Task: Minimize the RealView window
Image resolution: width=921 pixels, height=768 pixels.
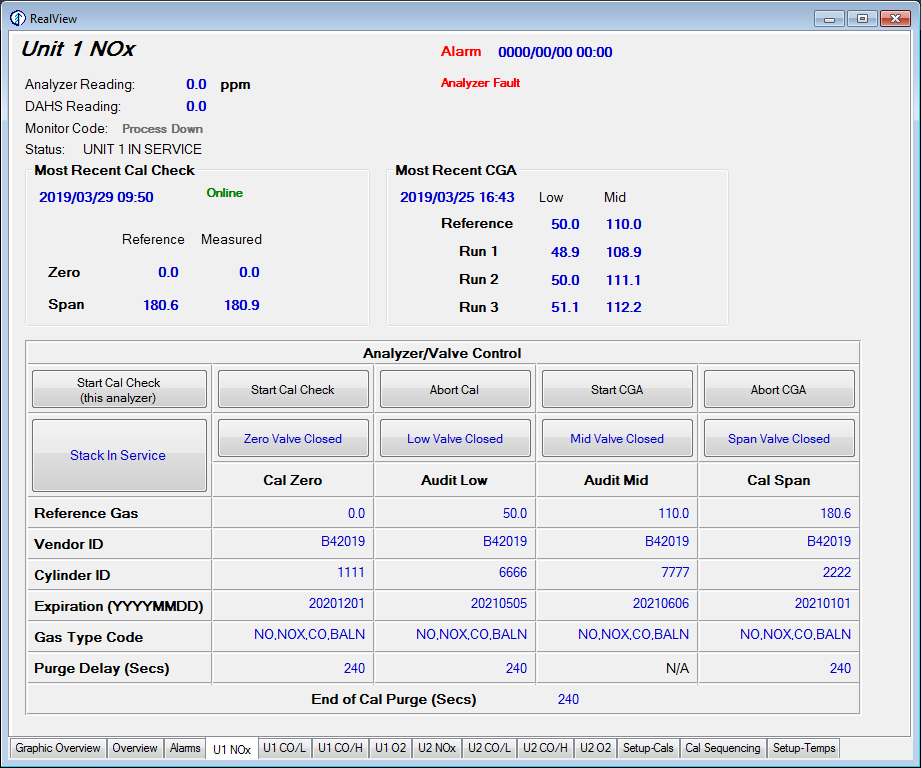Action: (x=829, y=19)
